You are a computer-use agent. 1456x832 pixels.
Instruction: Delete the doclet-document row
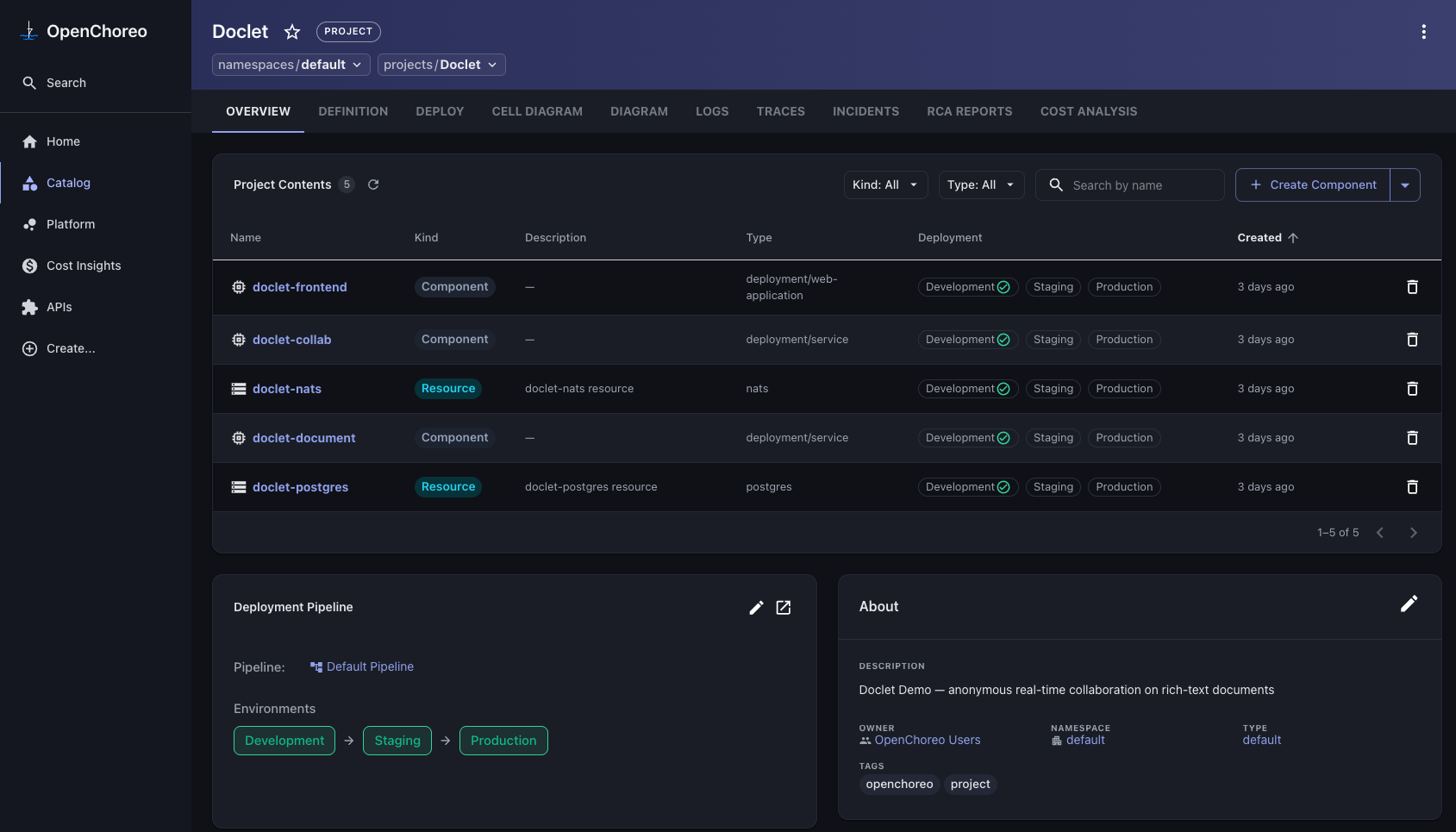click(1412, 438)
